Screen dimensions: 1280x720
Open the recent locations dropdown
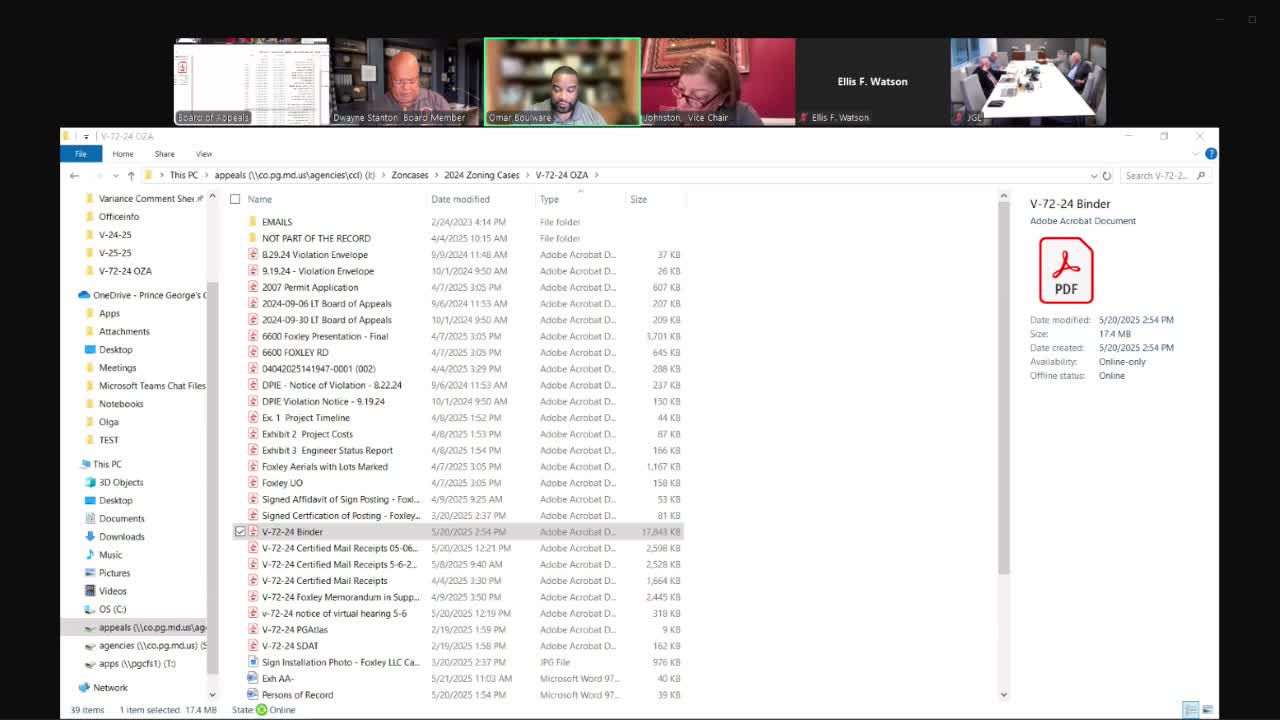115,175
